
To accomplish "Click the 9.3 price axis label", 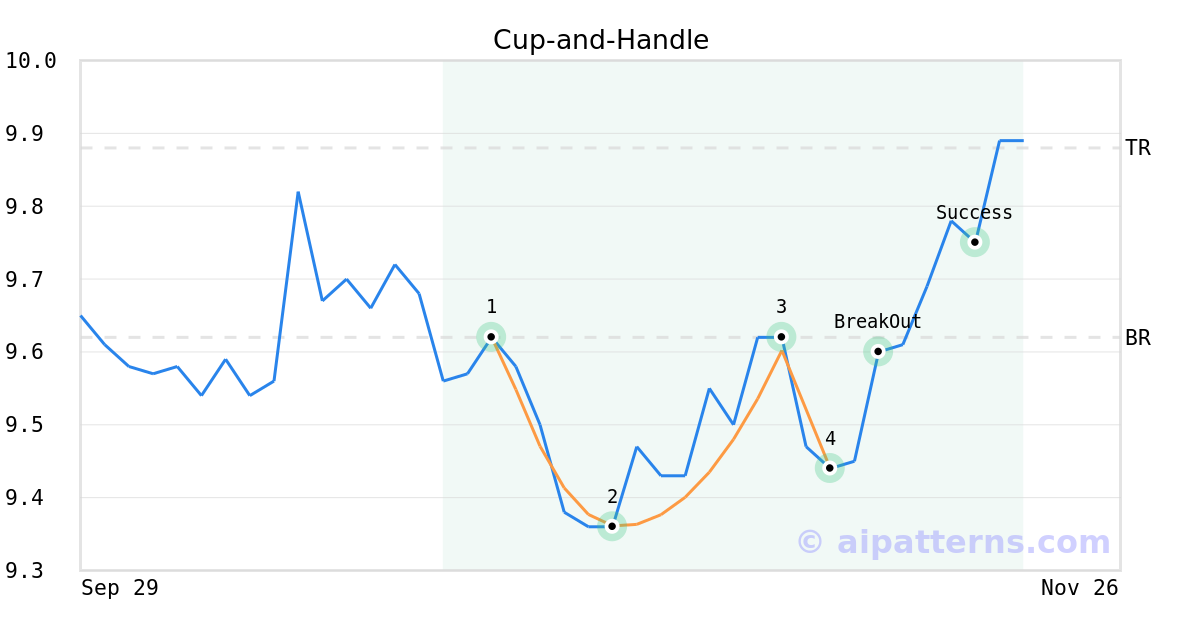I will (31, 571).
